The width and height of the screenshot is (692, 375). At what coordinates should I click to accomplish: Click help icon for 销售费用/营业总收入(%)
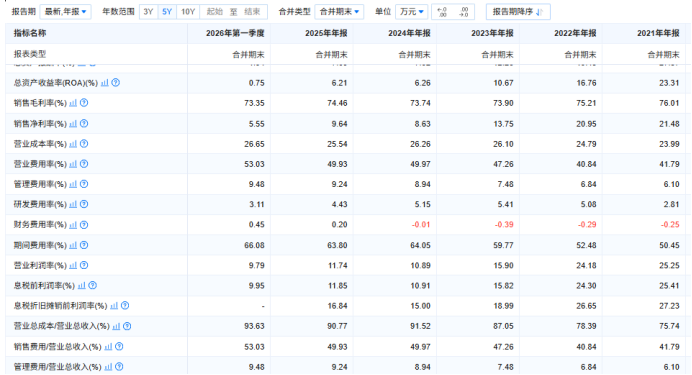(x=119, y=347)
